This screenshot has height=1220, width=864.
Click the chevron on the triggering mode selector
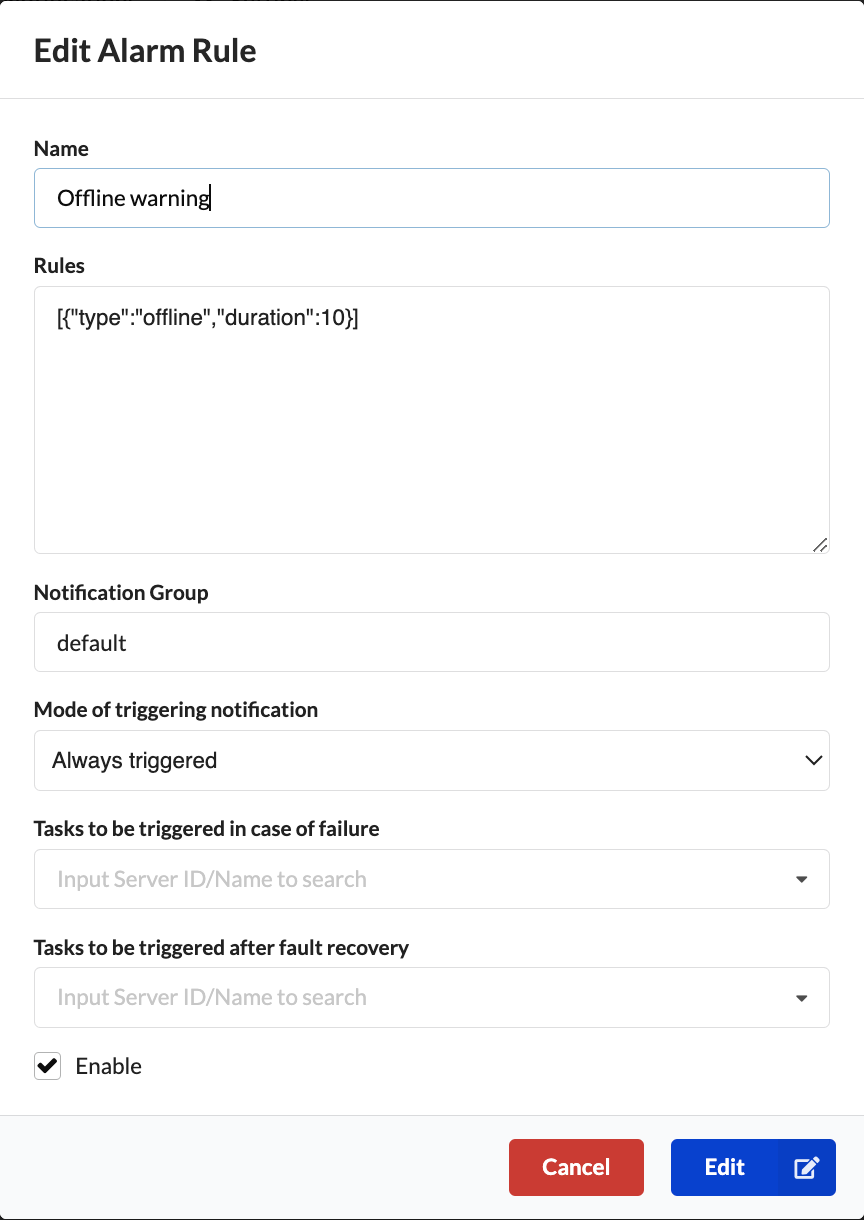(x=816, y=760)
